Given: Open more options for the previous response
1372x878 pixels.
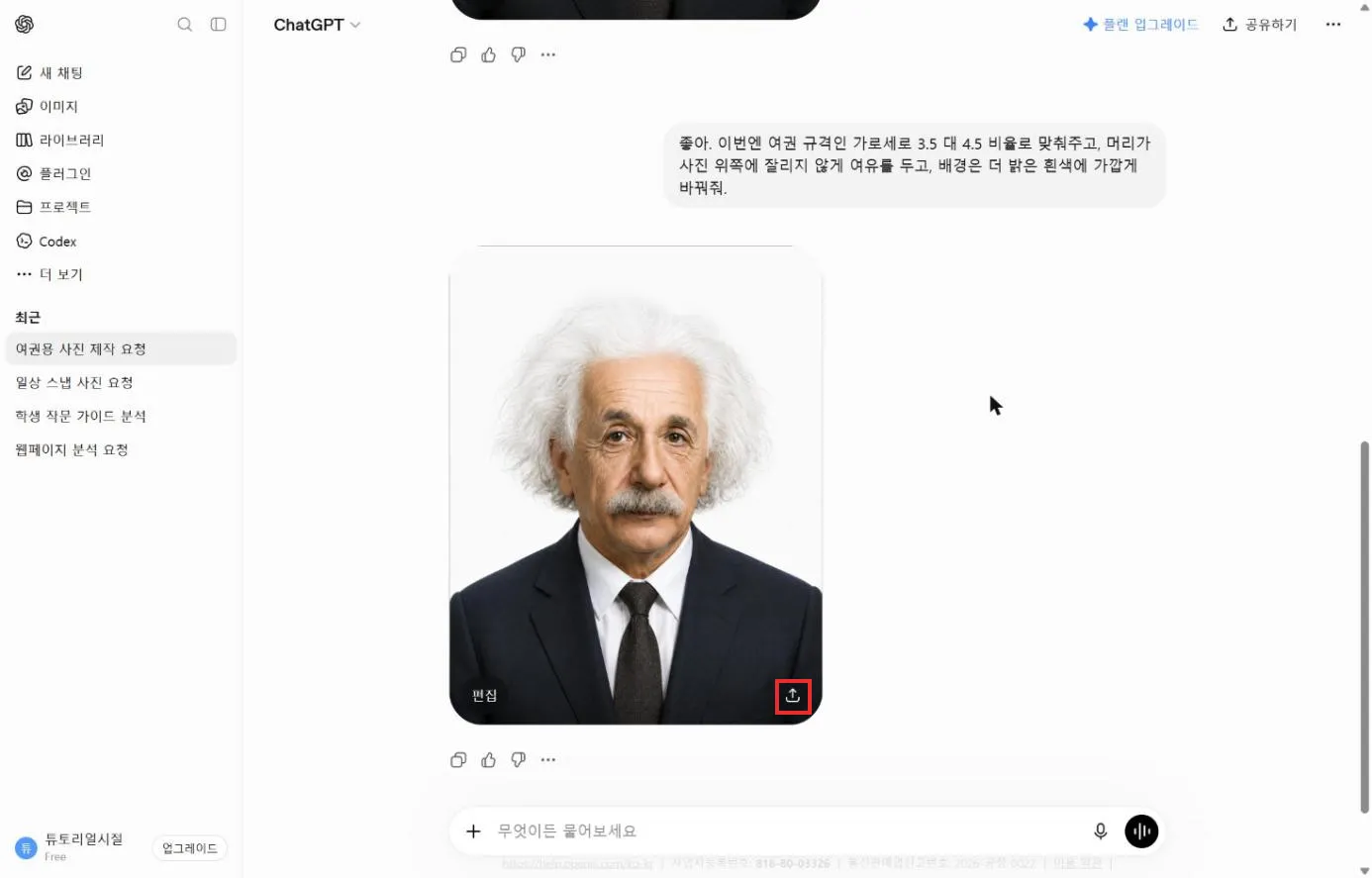Looking at the screenshot, I should click(x=548, y=55).
